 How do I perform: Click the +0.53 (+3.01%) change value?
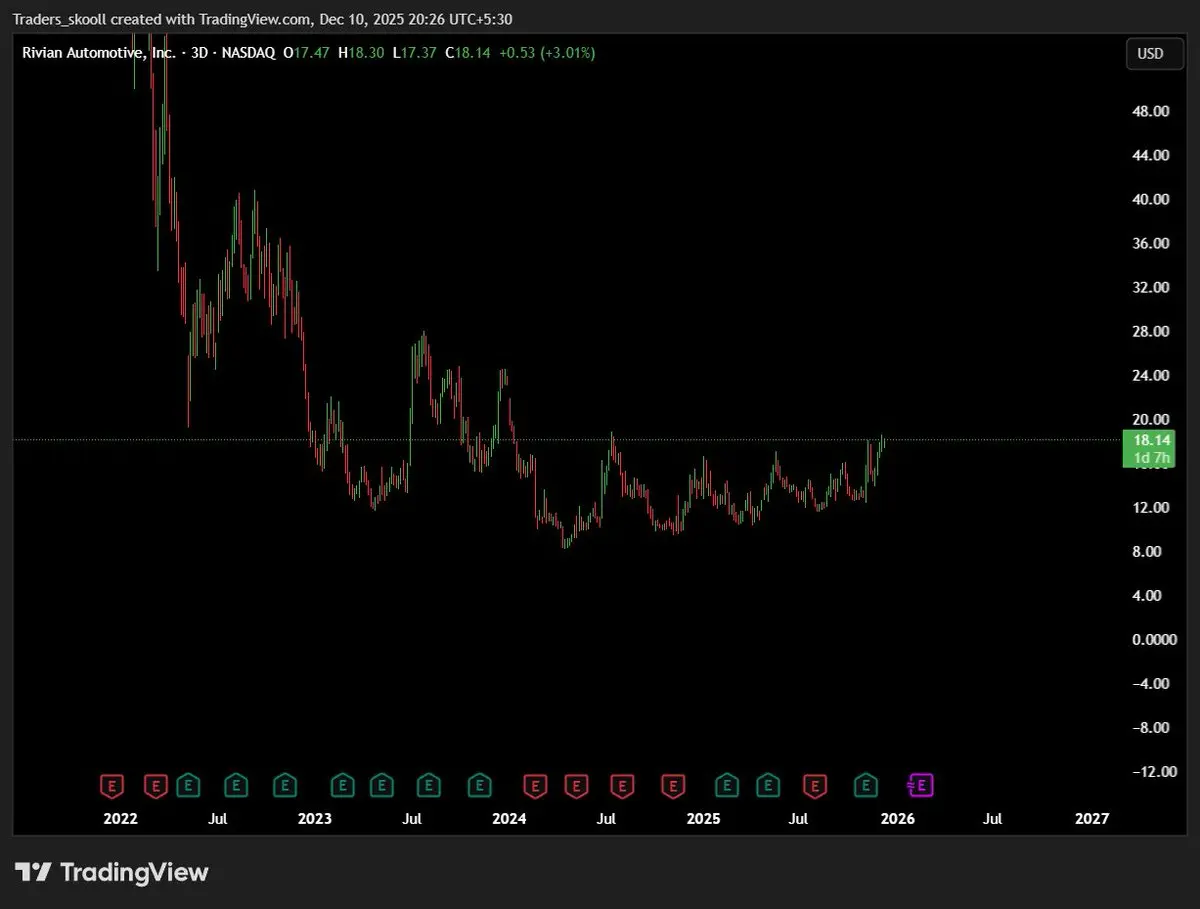(547, 53)
